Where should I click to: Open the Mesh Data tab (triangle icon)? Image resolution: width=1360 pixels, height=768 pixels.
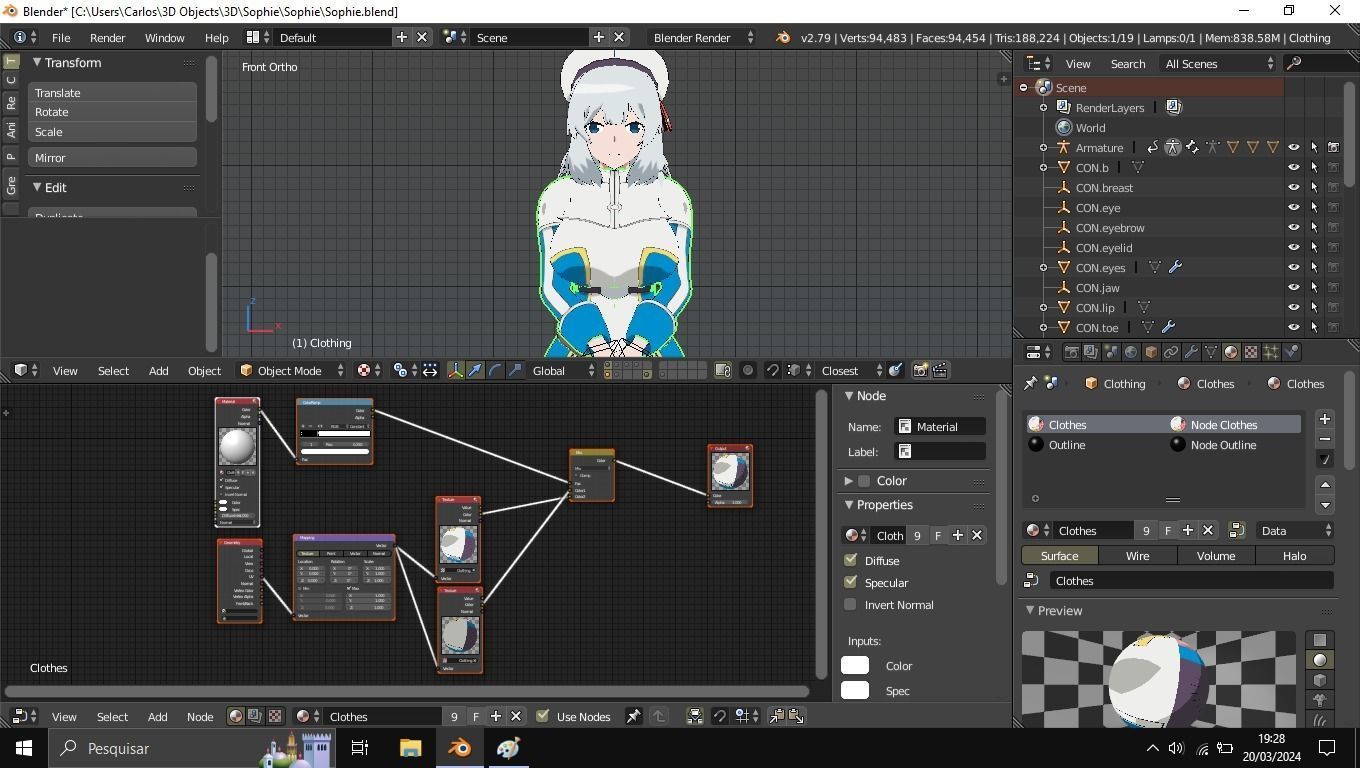point(1211,352)
